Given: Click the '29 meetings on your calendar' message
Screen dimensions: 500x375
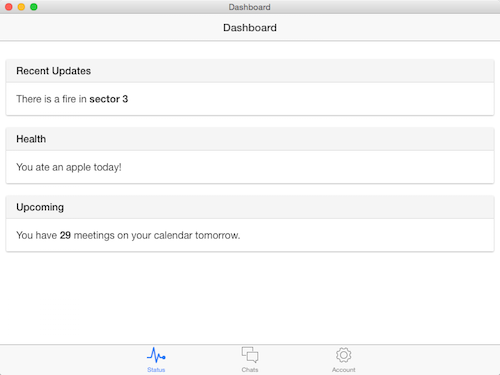Looking at the screenshot, I should pos(128,235).
